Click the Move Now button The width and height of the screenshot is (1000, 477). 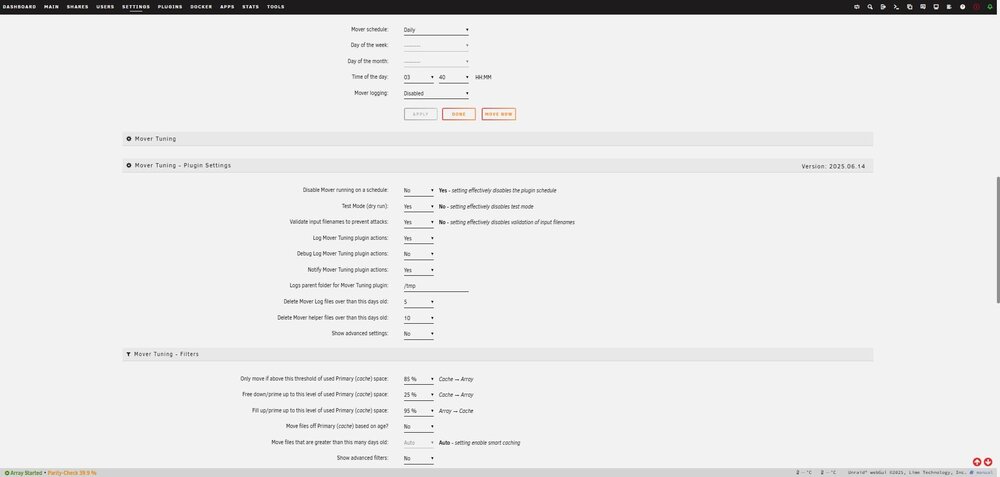pos(499,114)
